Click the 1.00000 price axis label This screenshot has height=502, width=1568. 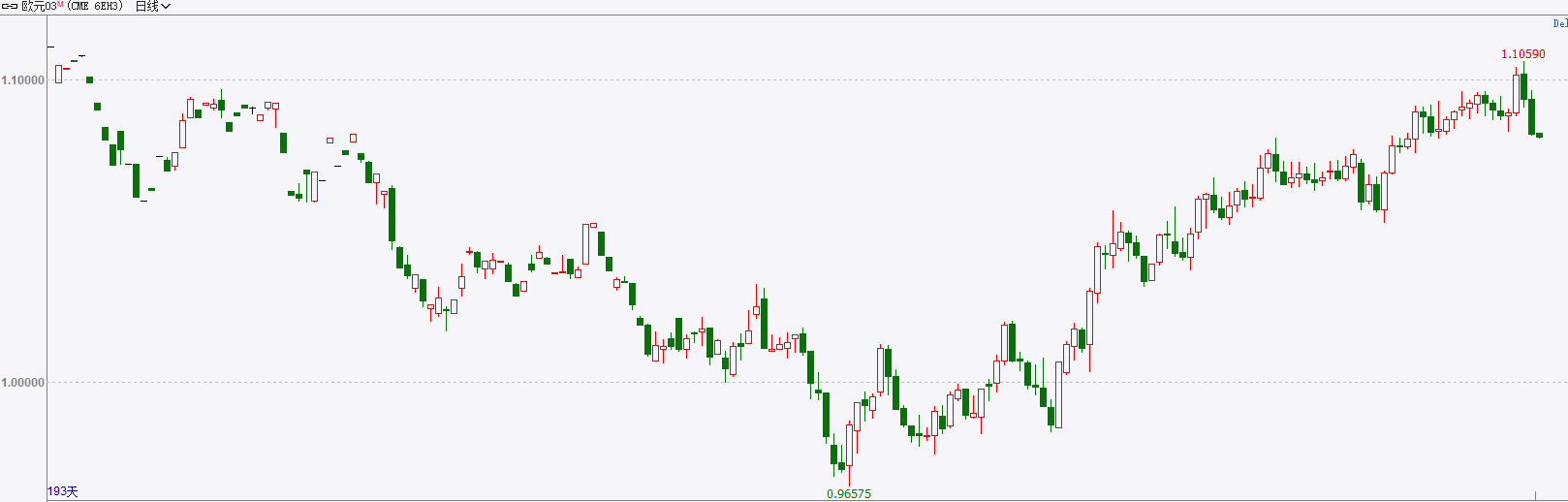tap(23, 383)
